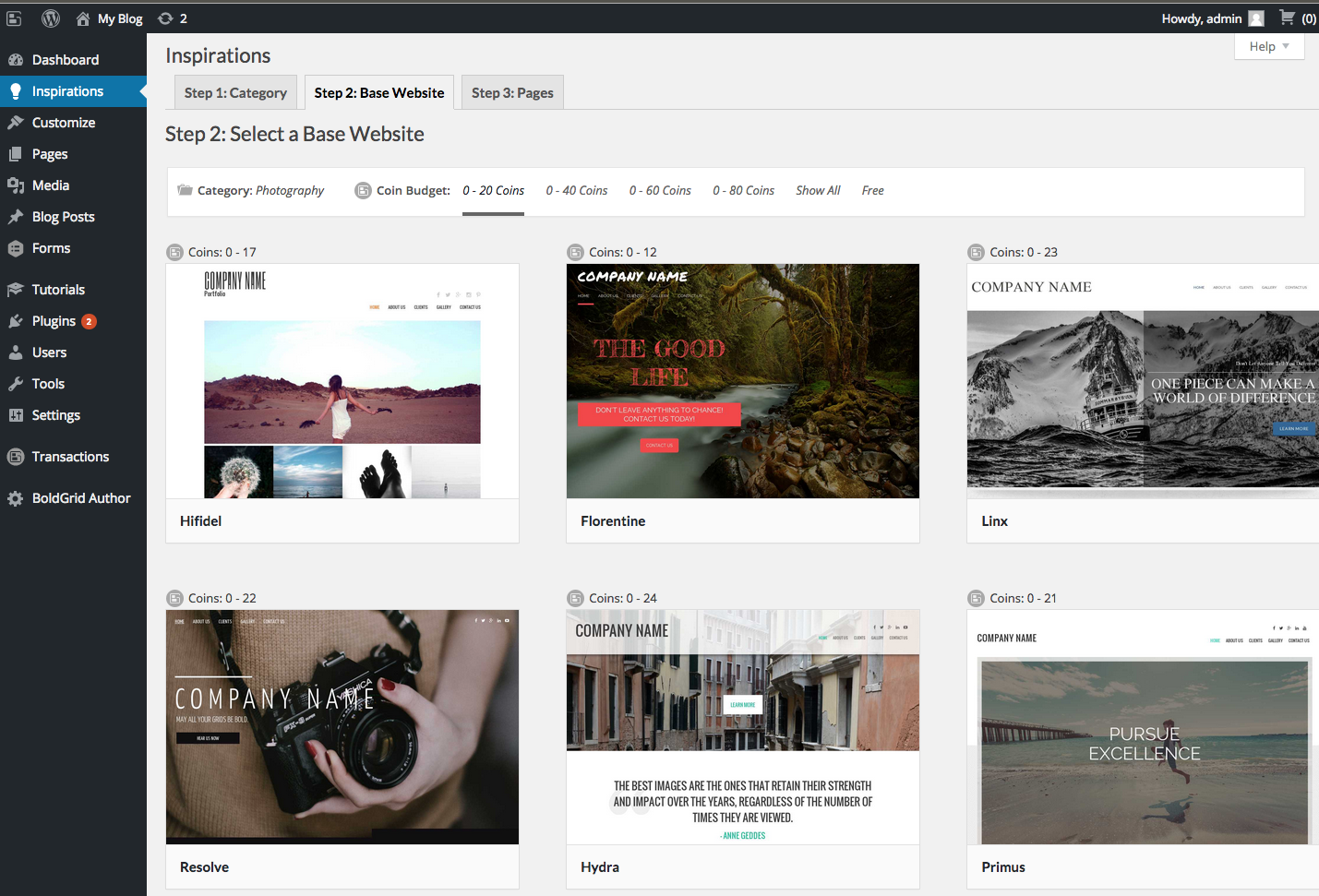Open the updates icon showing 2
Image resolution: width=1319 pixels, height=896 pixels.
(166, 18)
